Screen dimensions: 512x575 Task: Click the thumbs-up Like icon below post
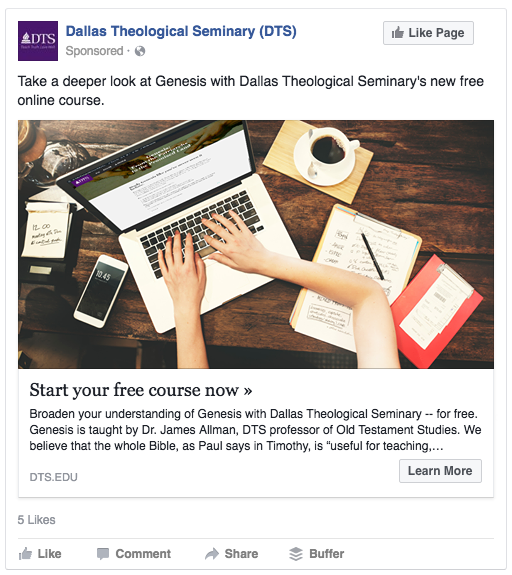pos(25,553)
